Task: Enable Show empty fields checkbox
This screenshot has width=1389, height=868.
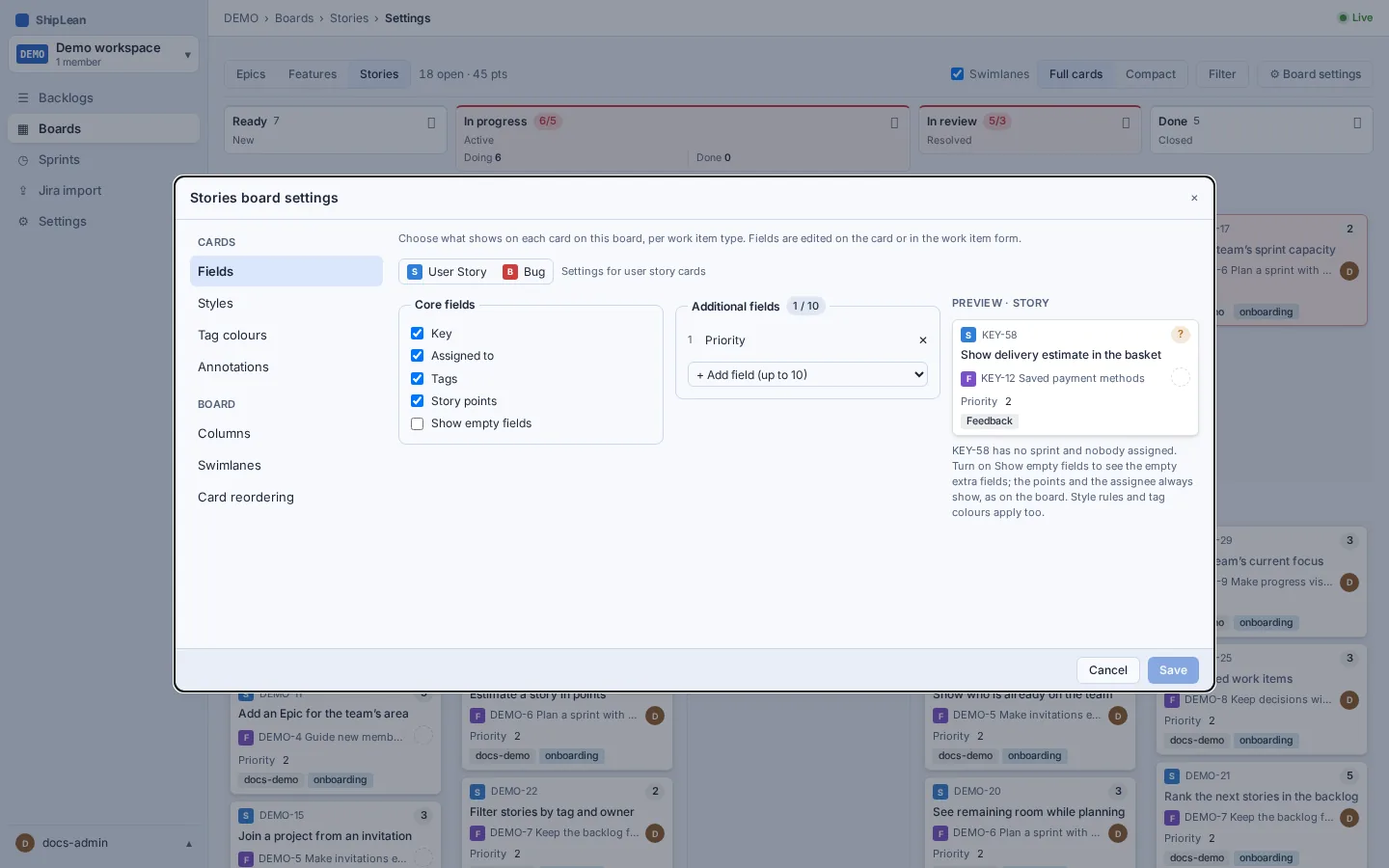Action: pyautogui.click(x=418, y=423)
